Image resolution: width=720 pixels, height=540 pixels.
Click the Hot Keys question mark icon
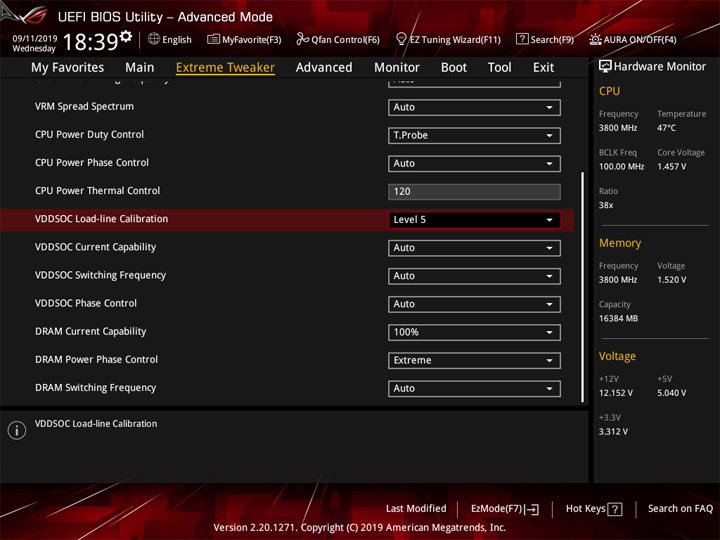click(615, 509)
